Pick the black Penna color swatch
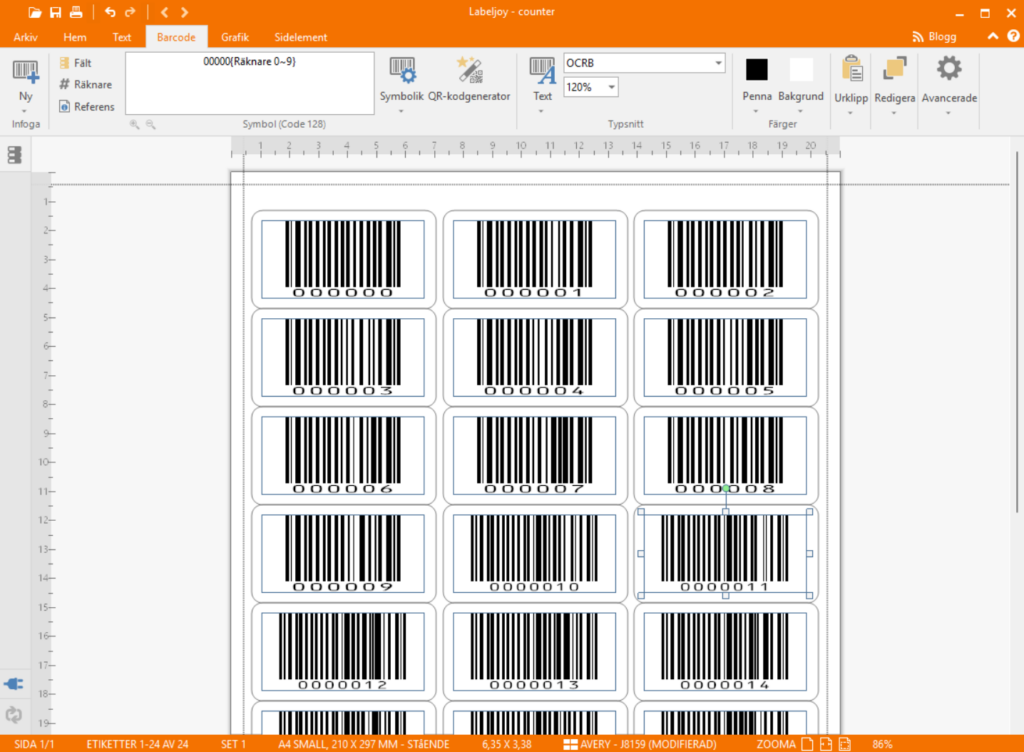Screen dimensions: 1024x752 pyautogui.click(x=757, y=70)
